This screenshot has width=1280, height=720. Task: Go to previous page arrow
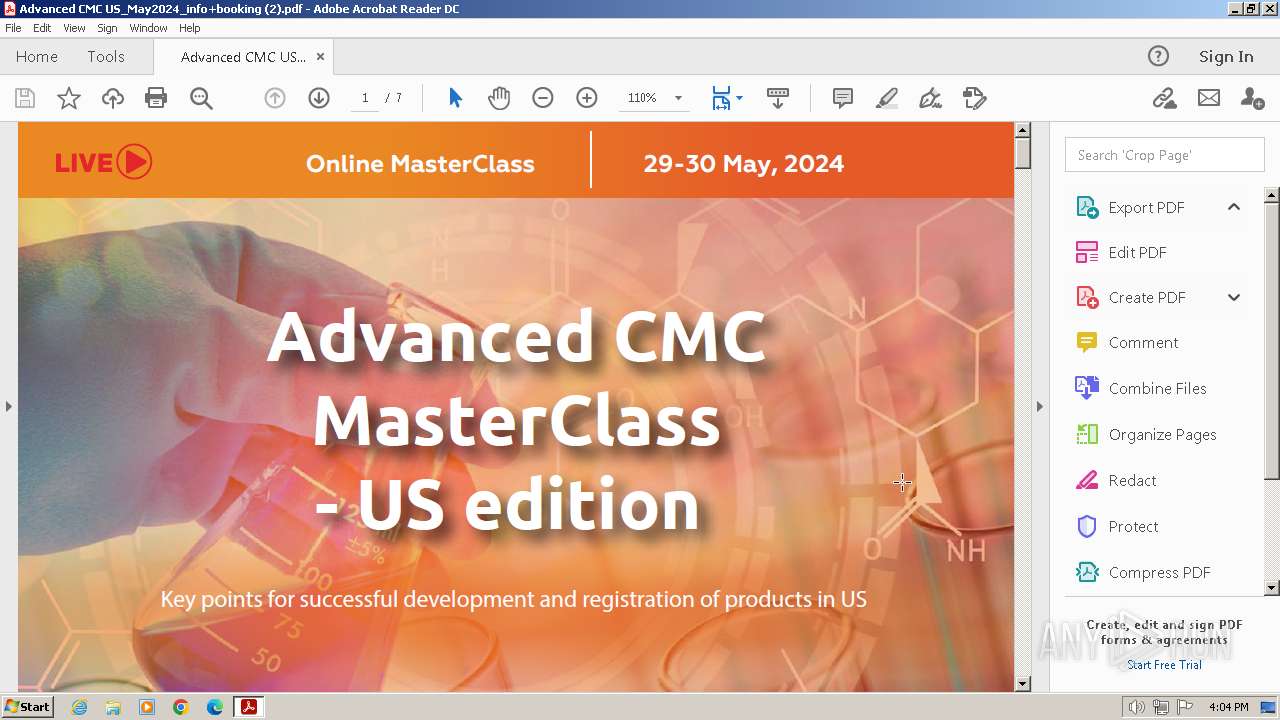coord(275,98)
